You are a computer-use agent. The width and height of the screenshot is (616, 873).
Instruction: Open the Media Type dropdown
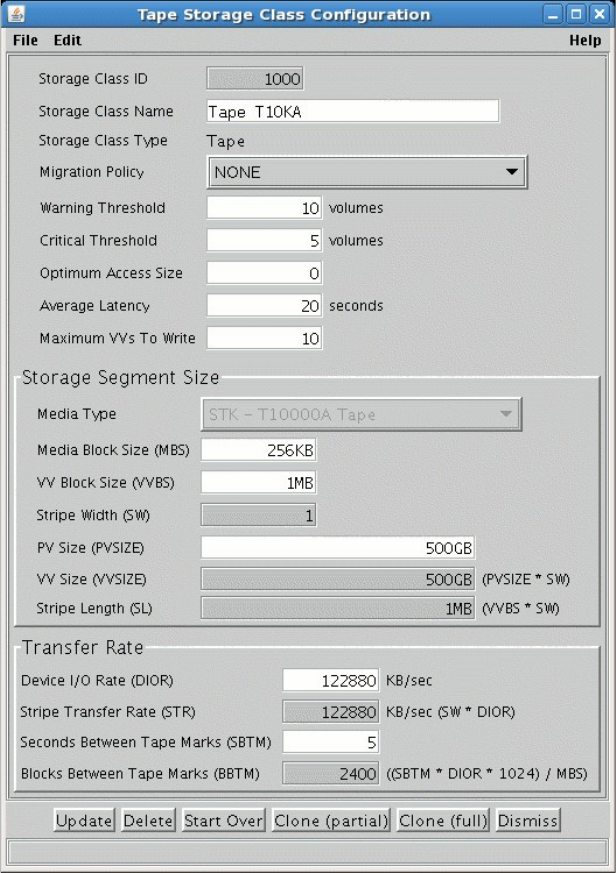click(361, 414)
